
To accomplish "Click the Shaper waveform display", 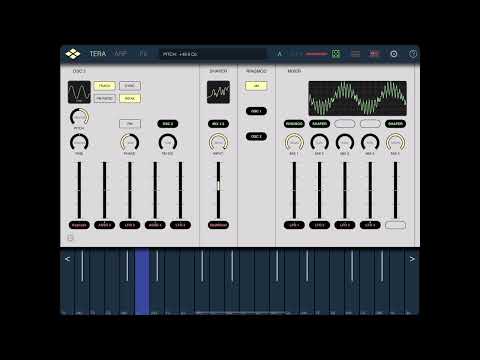I will click(x=218, y=92).
